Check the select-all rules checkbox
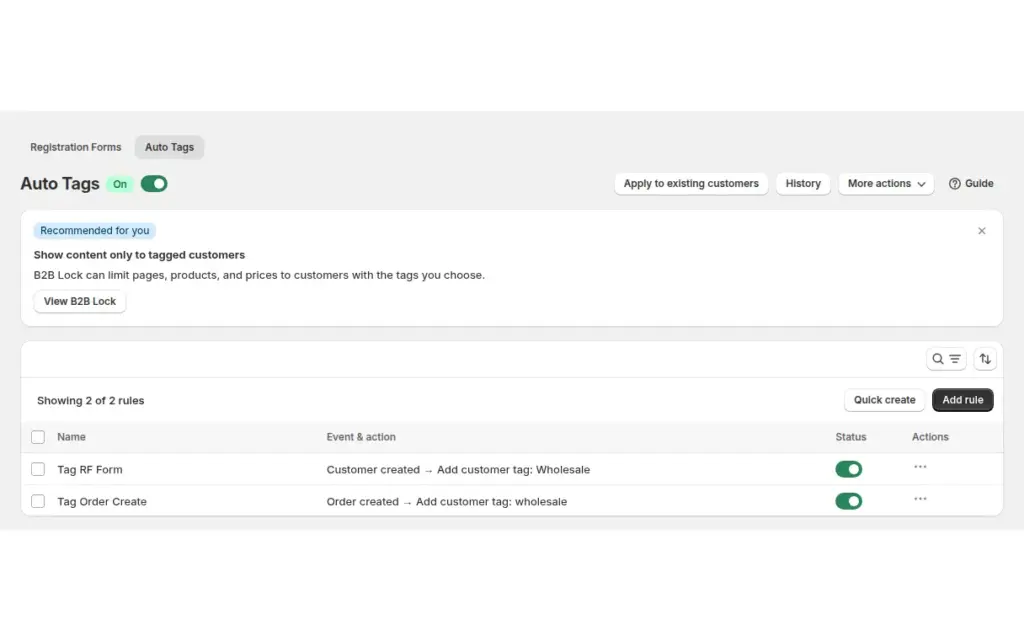 38,437
